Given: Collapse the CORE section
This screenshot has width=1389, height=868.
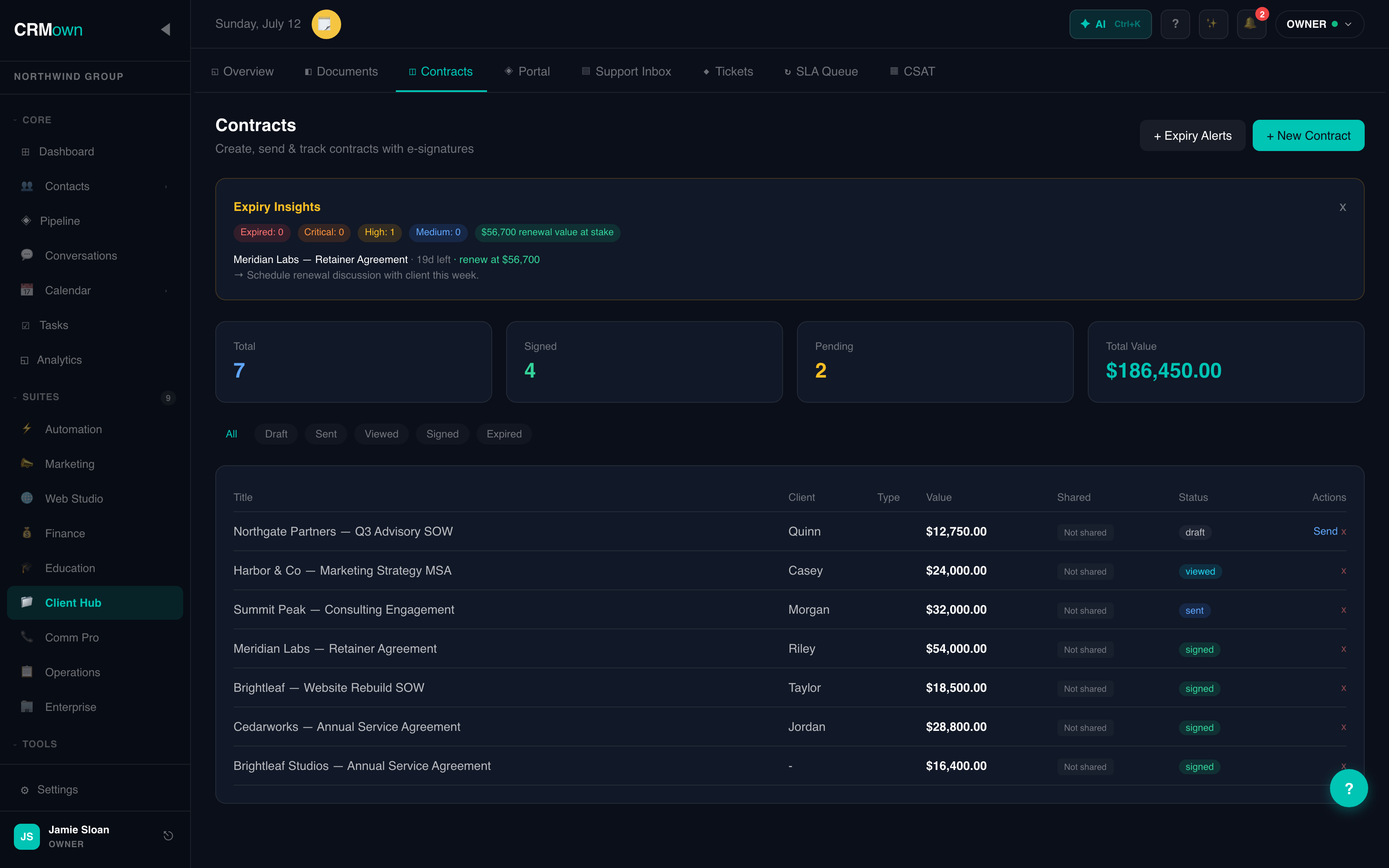Looking at the screenshot, I should pos(33,120).
